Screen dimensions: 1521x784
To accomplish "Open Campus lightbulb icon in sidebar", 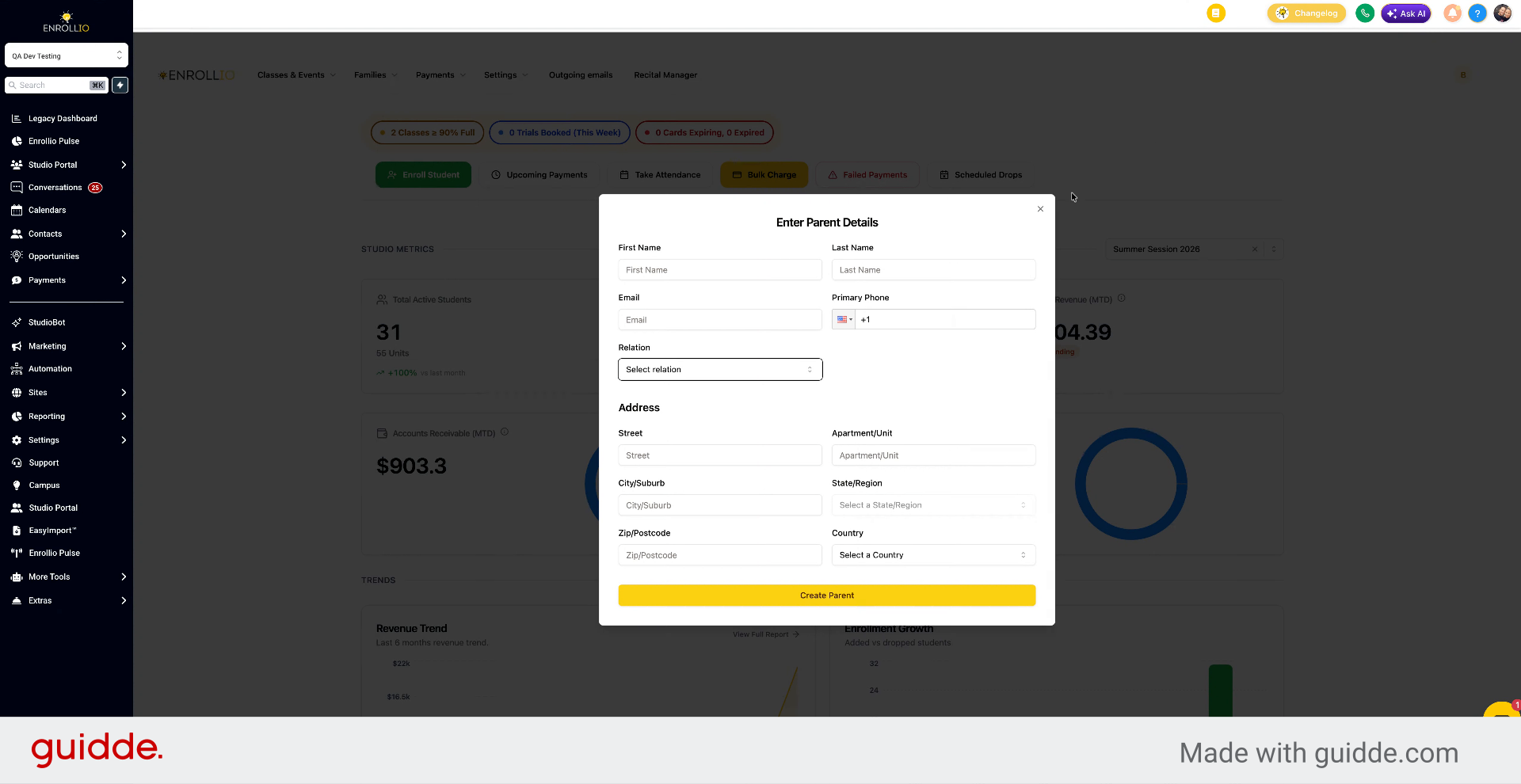I will pyautogui.click(x=17, y=485).
